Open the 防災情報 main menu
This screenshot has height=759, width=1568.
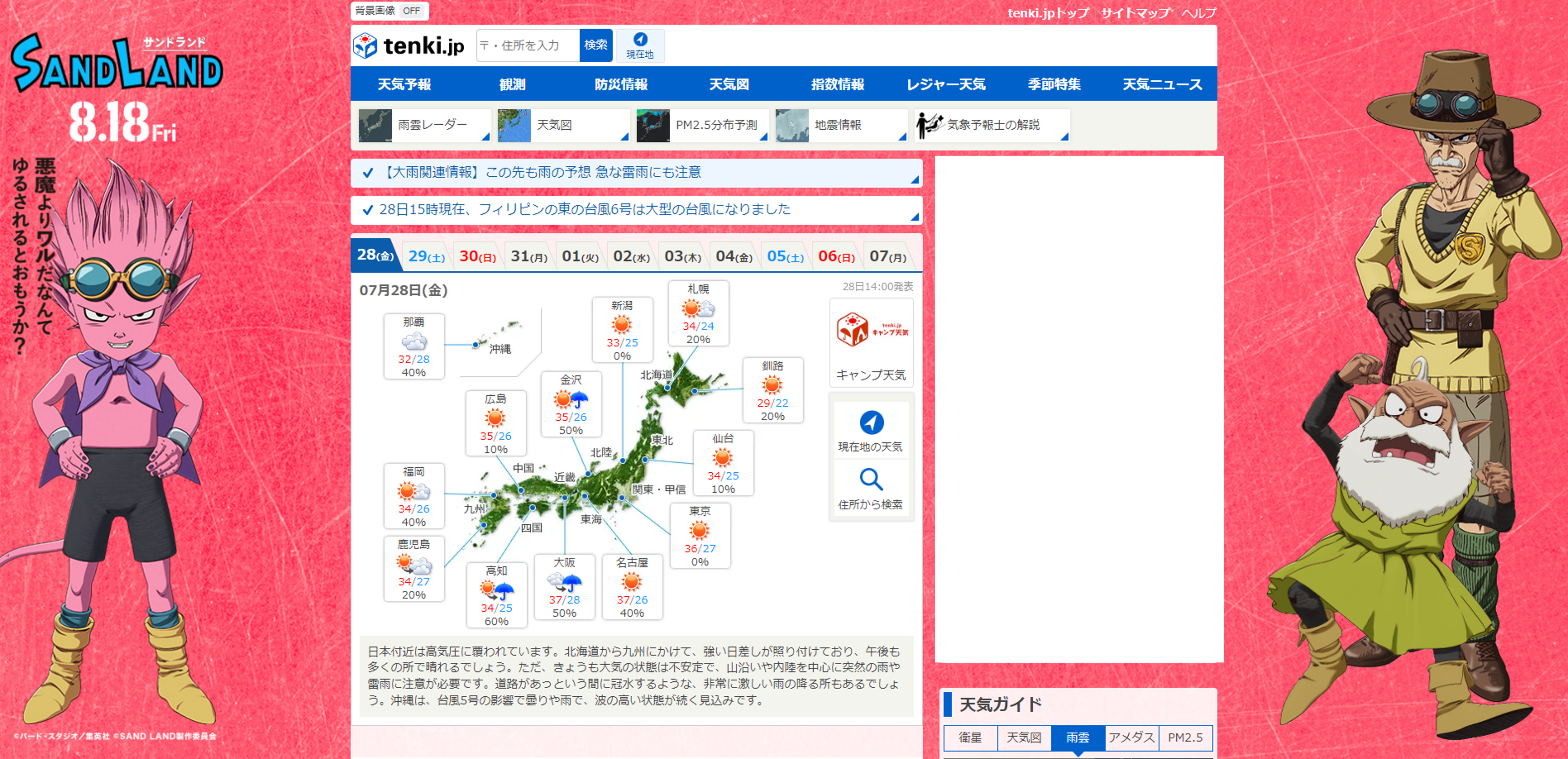pyautogui.click(x=621, y=84)
